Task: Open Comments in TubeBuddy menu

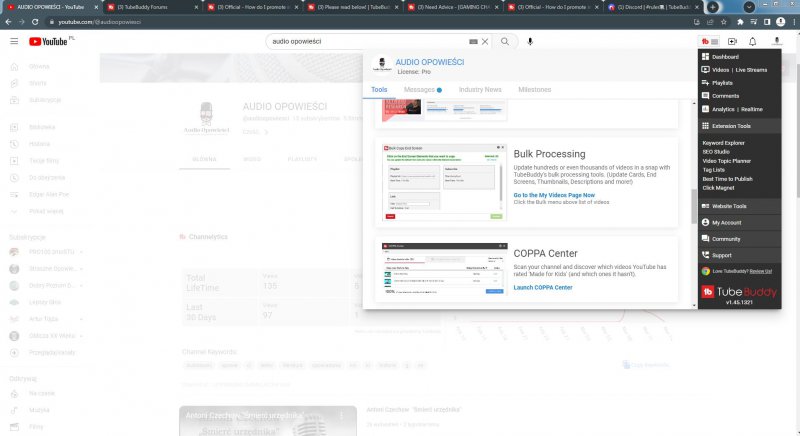Action: click(725, 95)
